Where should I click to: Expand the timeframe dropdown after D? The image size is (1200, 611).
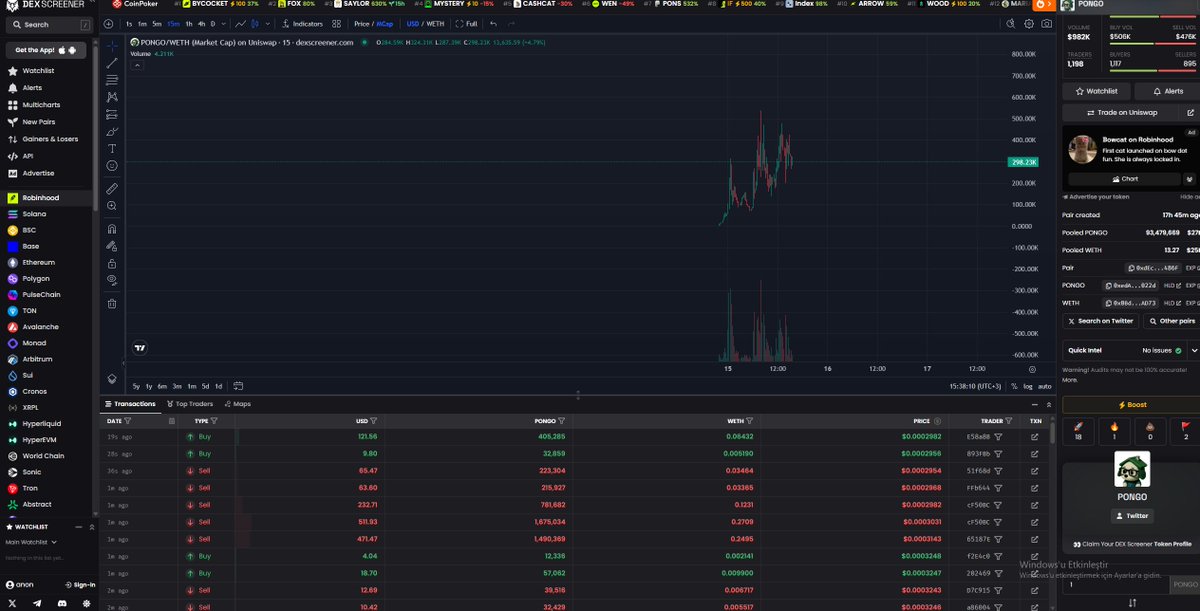pos(223,23)
